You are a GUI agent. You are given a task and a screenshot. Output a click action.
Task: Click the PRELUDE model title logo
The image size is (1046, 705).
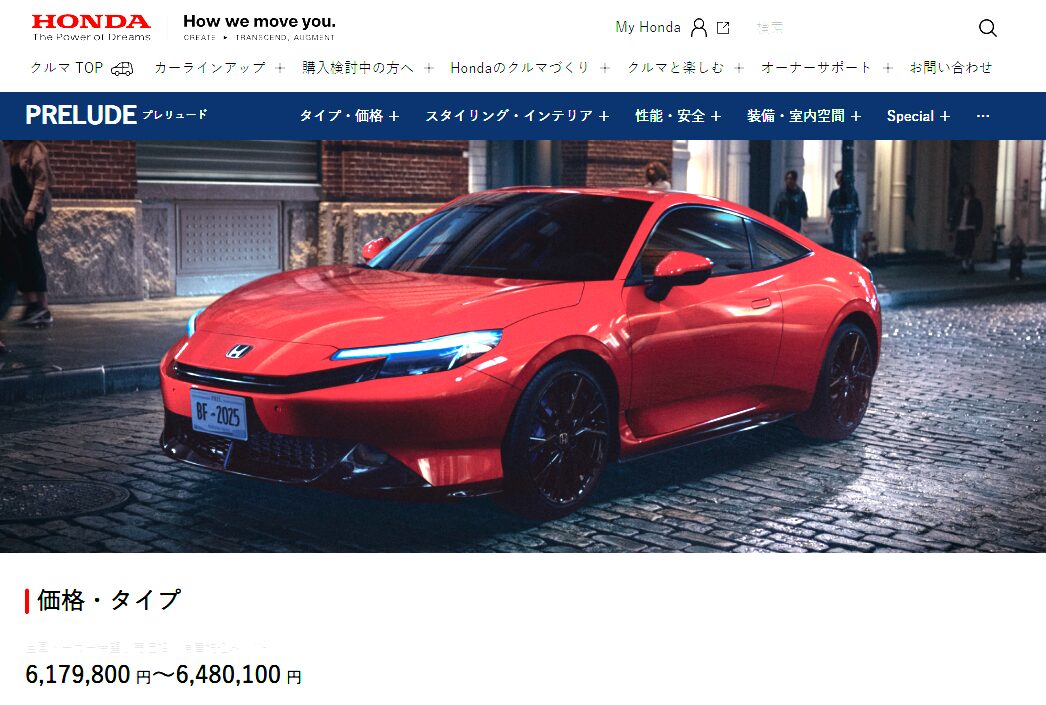click(x=116, y=115)
